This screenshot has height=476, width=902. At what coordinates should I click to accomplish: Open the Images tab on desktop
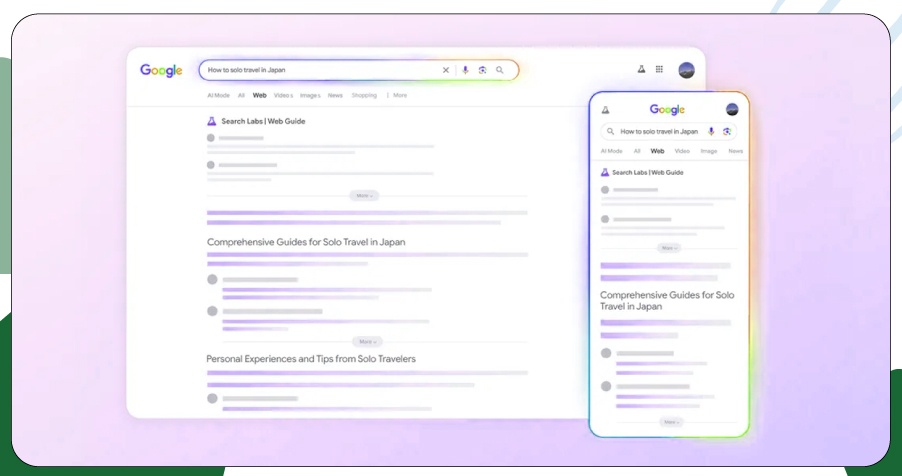coord(310,96)
